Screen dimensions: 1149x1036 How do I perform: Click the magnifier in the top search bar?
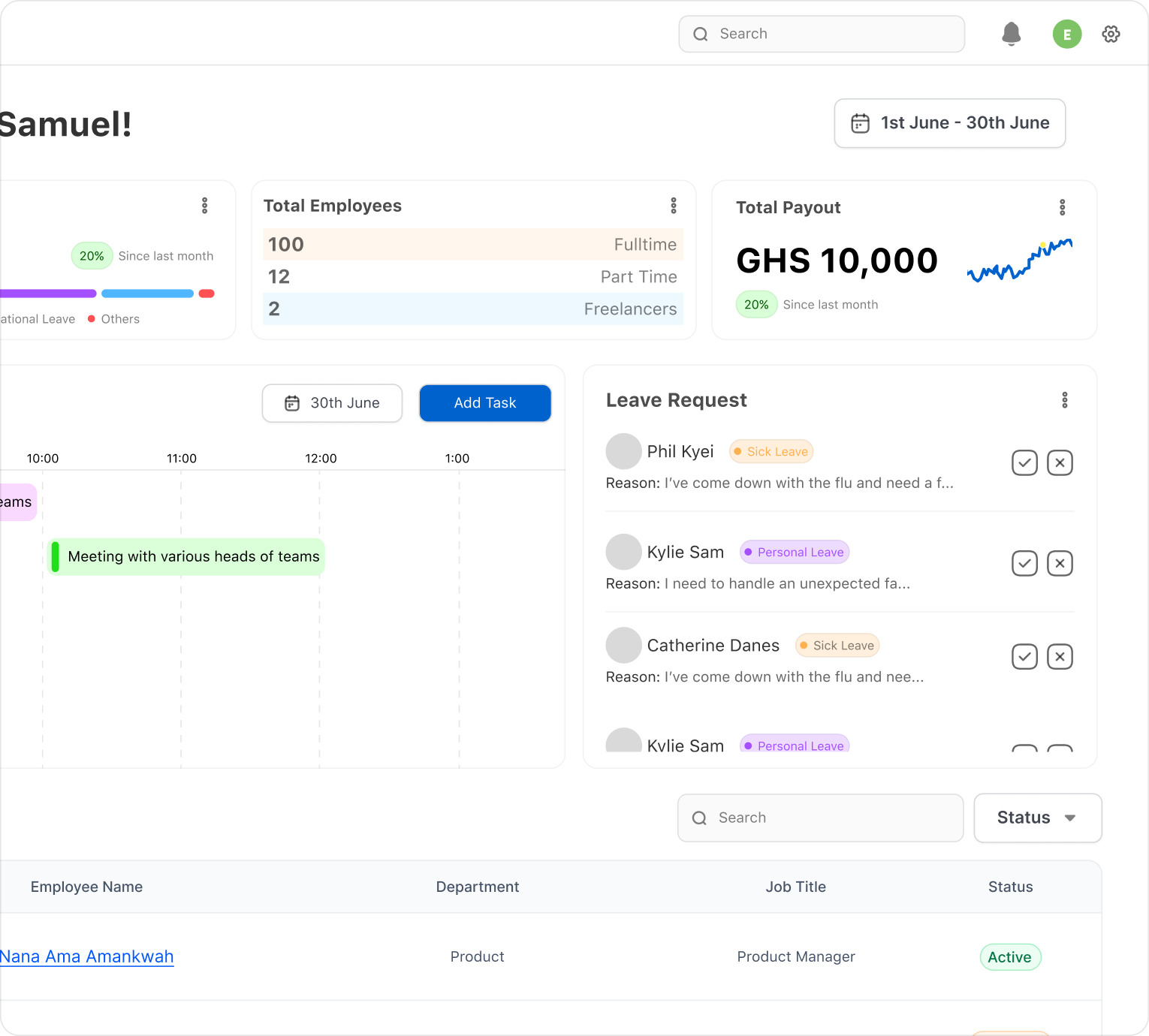pyautogui.click(x=701, y=34)
